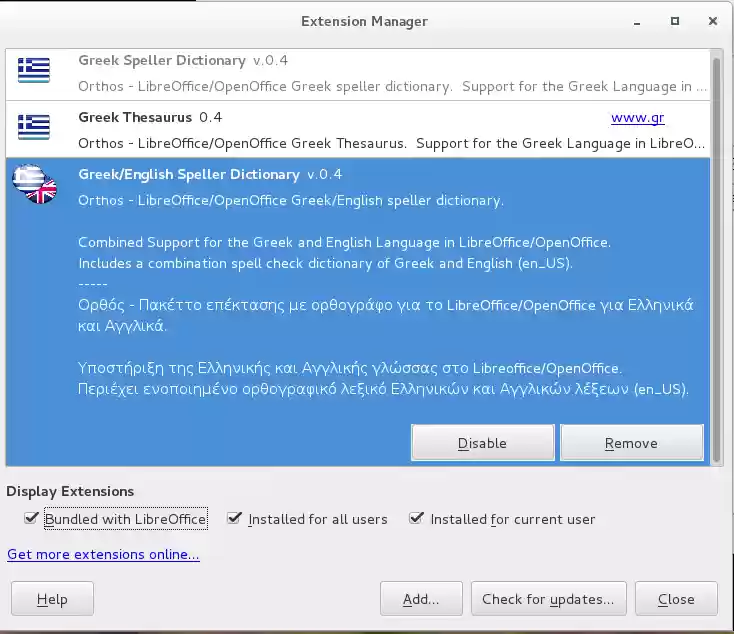Toggle Installed for current user checkbox

coord(417,519)
